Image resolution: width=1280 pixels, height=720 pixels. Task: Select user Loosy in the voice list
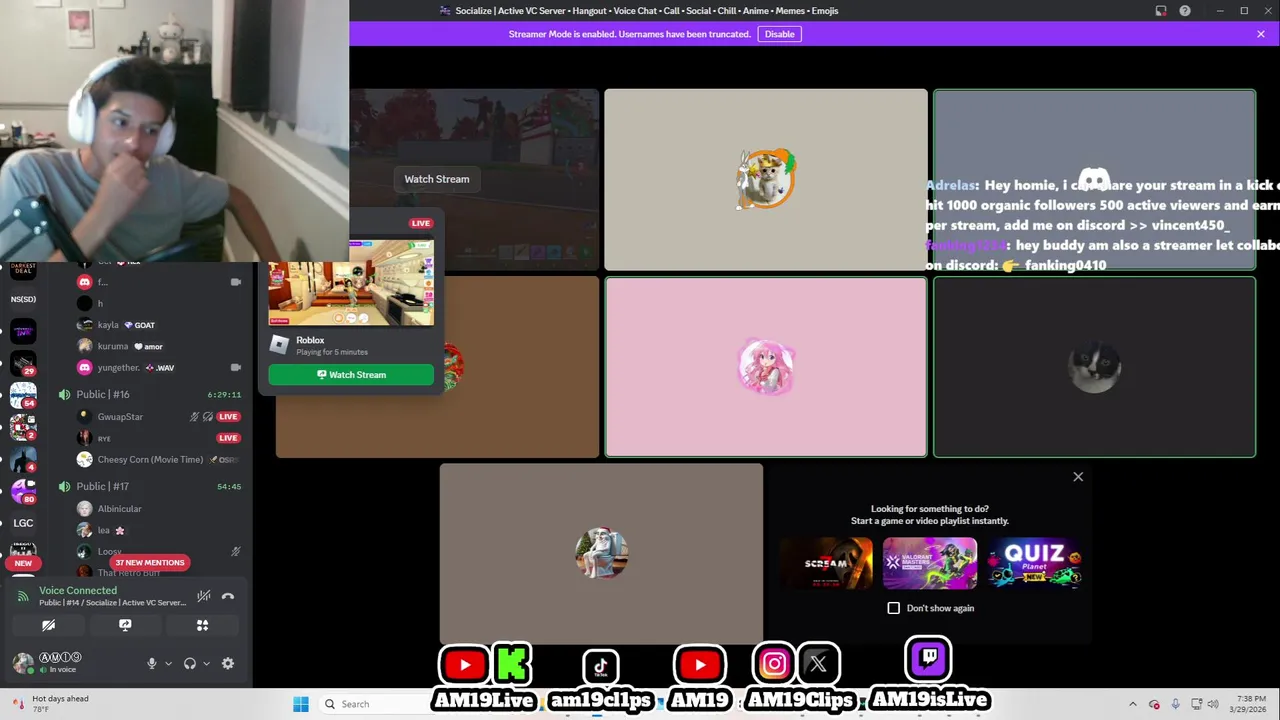[109, 551]
